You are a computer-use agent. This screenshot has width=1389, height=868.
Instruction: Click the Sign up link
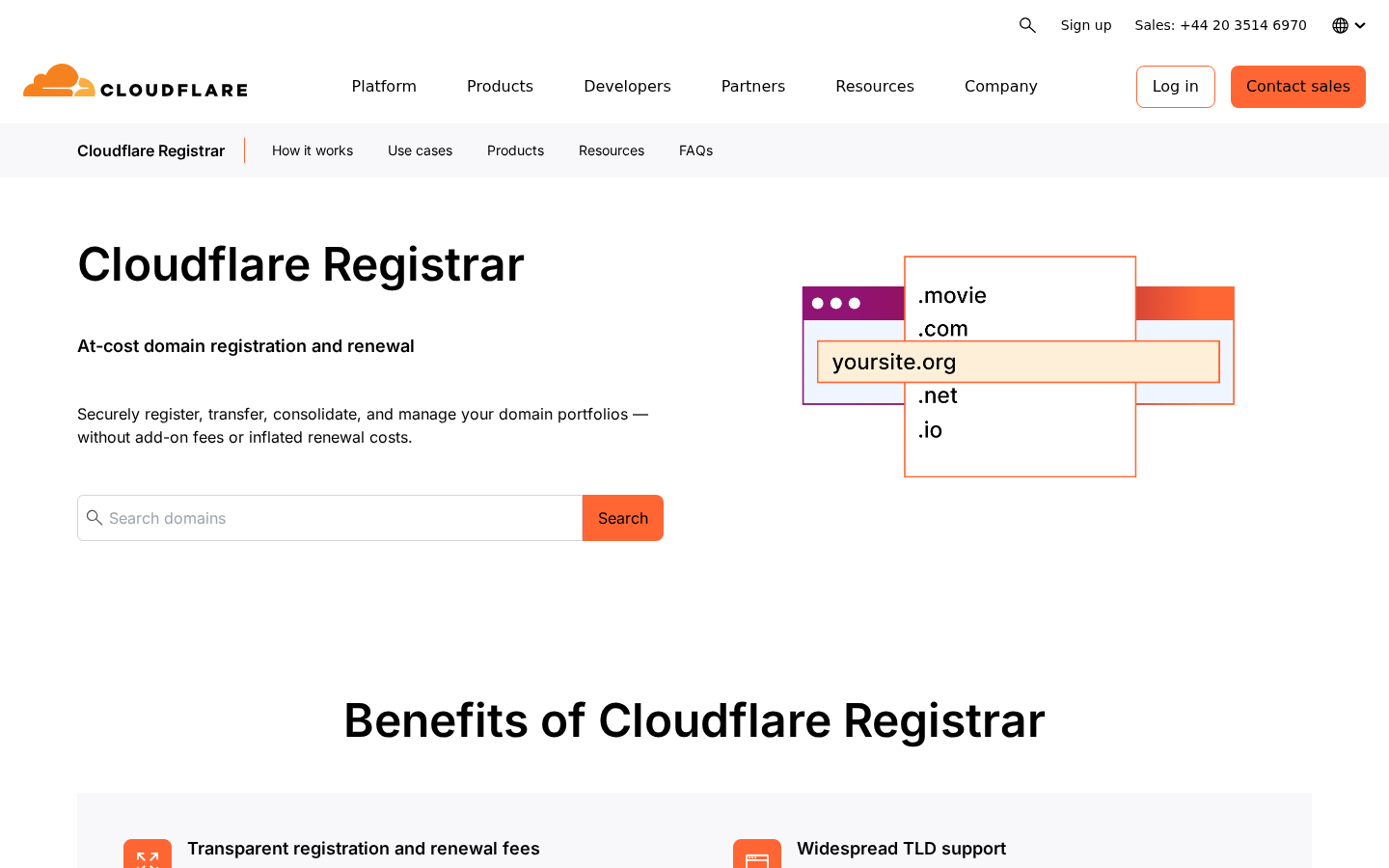pyautogui.click(x=1086, y=25)
